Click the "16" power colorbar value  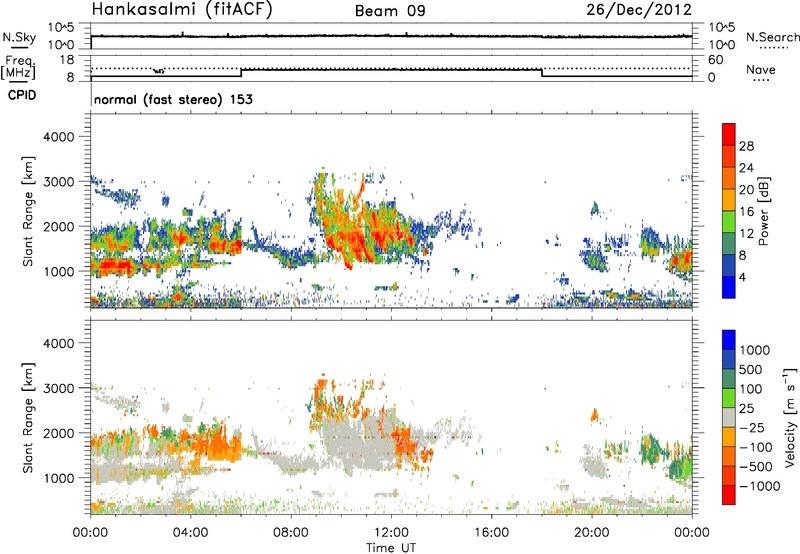[x=746, y=212]
